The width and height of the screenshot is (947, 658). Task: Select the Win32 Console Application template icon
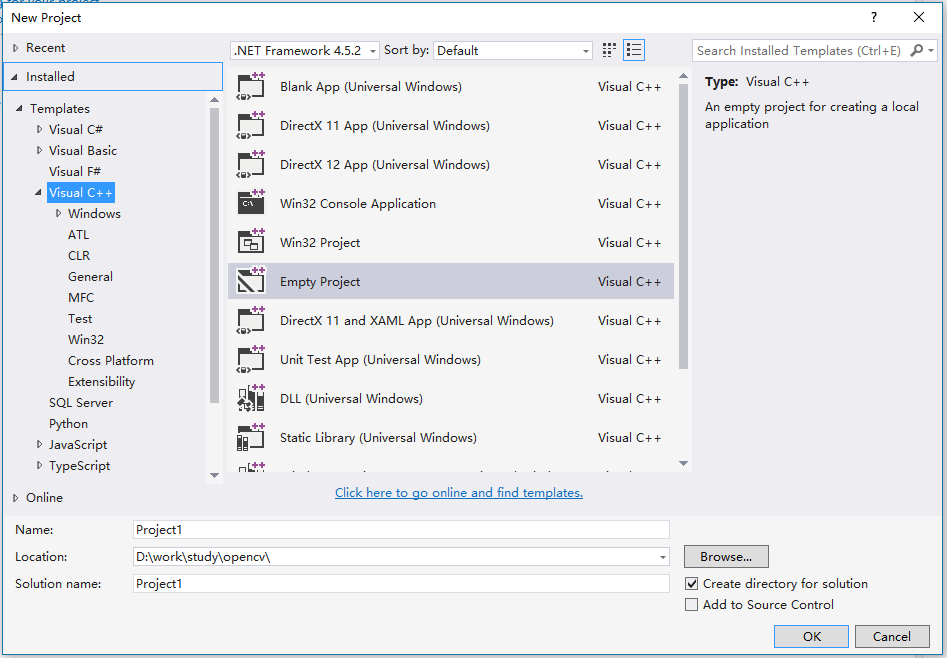point(251,204)
